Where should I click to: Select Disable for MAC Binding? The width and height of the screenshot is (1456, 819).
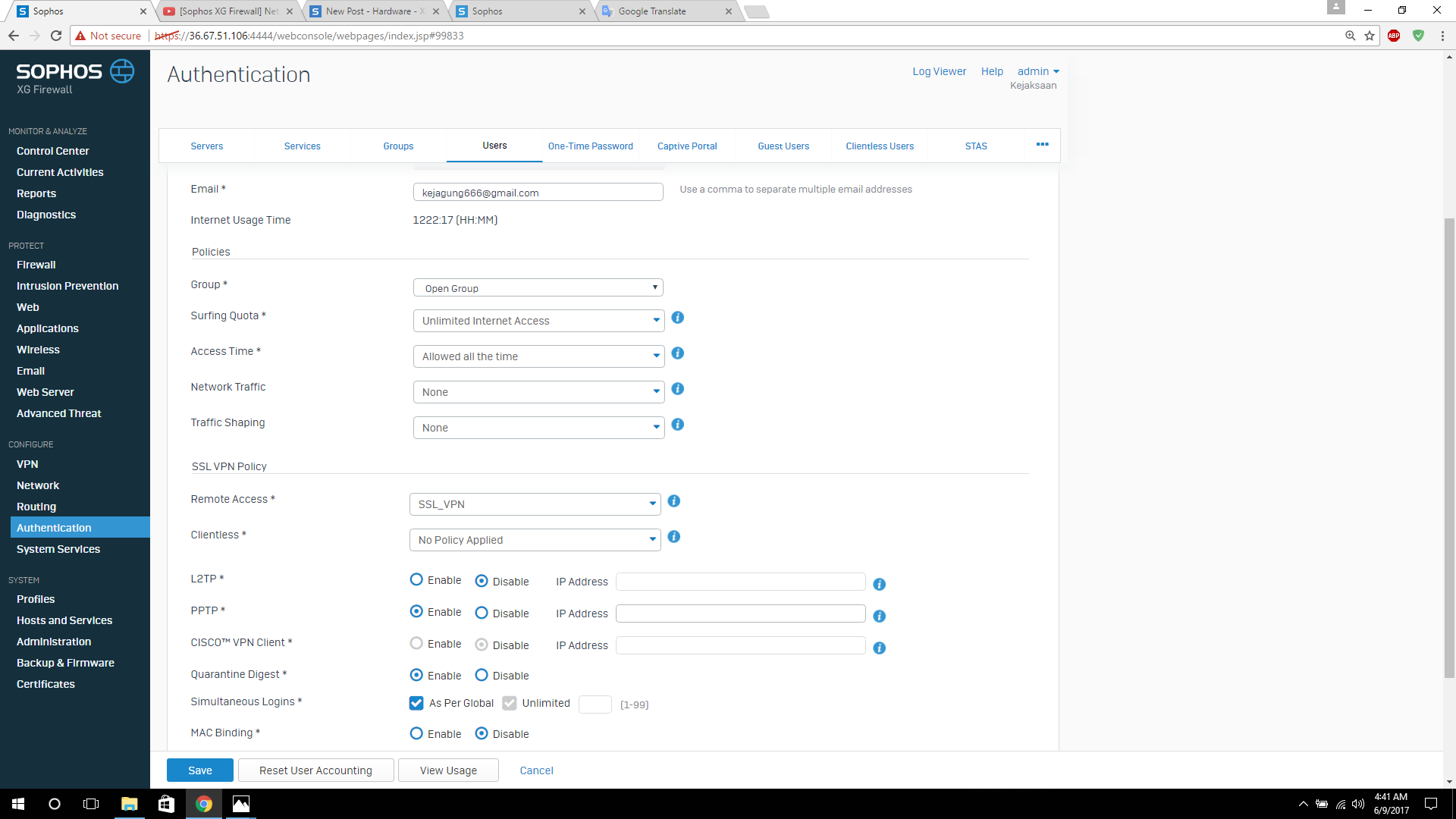point(482,734)
